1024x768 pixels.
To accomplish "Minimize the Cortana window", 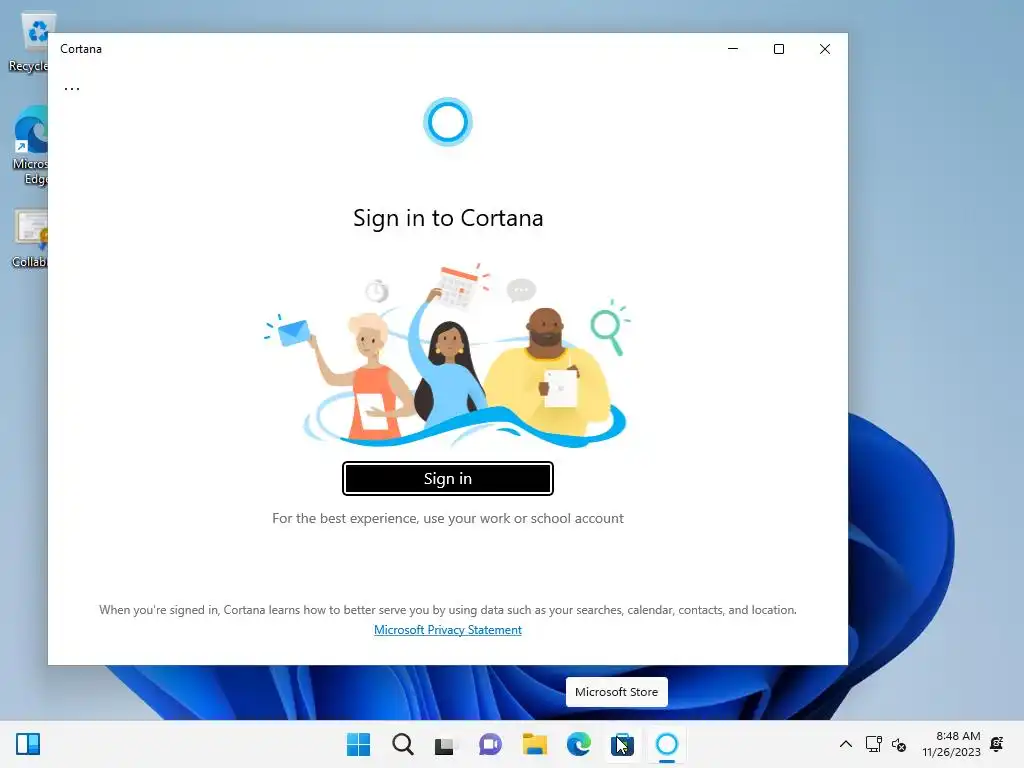I will click(733, 49).
